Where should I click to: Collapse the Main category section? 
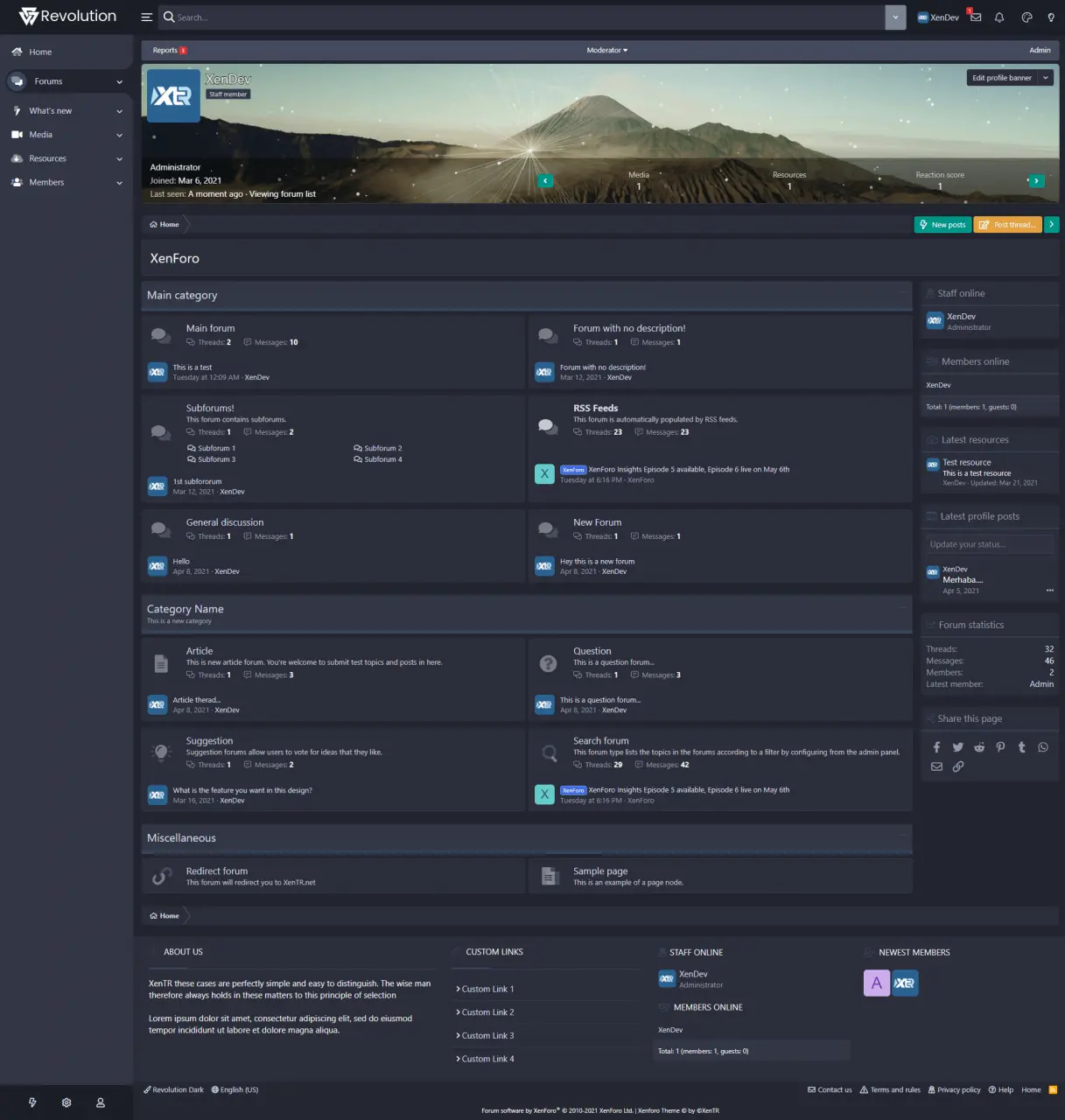[903, 293]
